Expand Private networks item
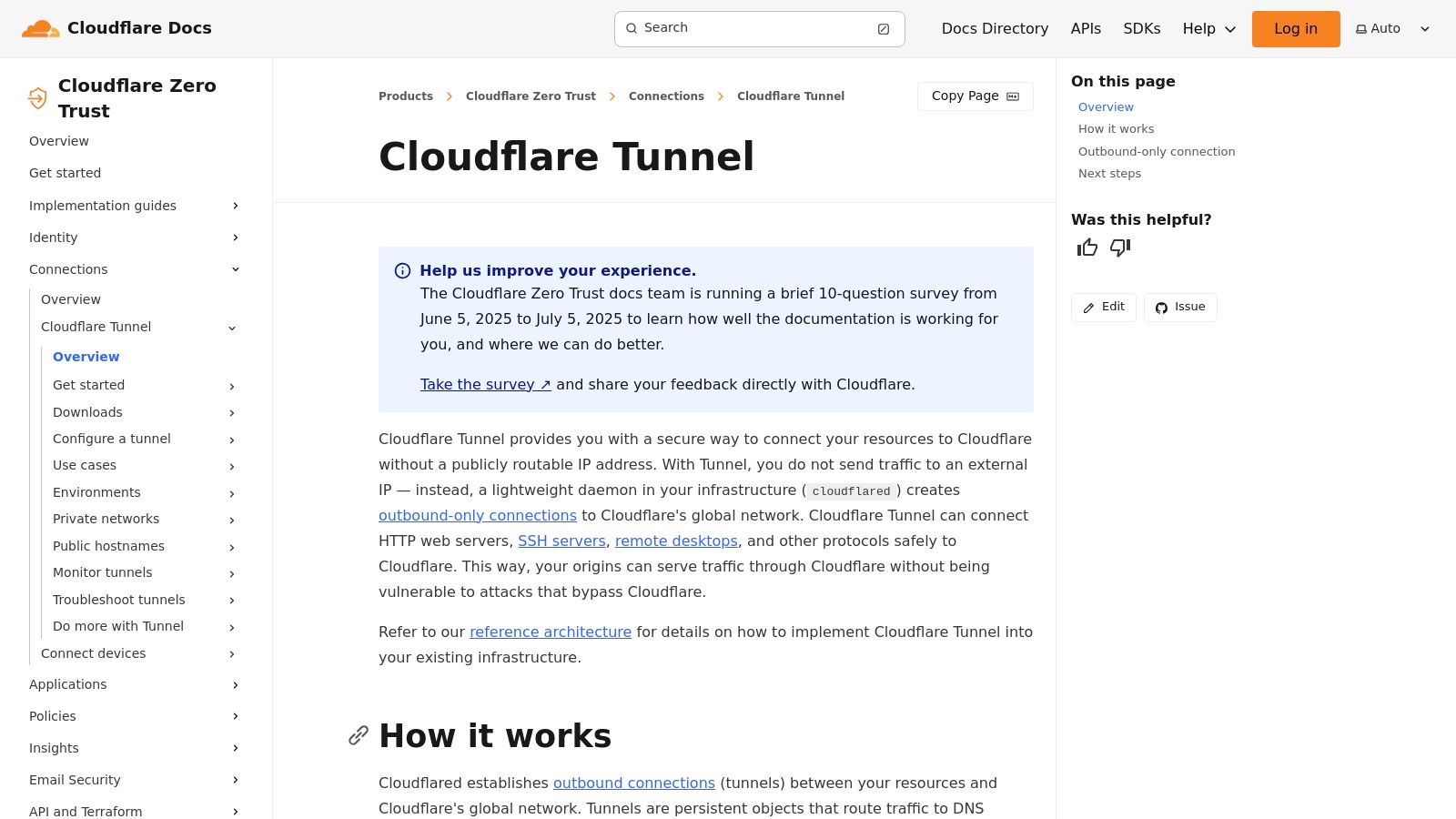Screen dimensions: 1456x819 [x=232, y=521]
